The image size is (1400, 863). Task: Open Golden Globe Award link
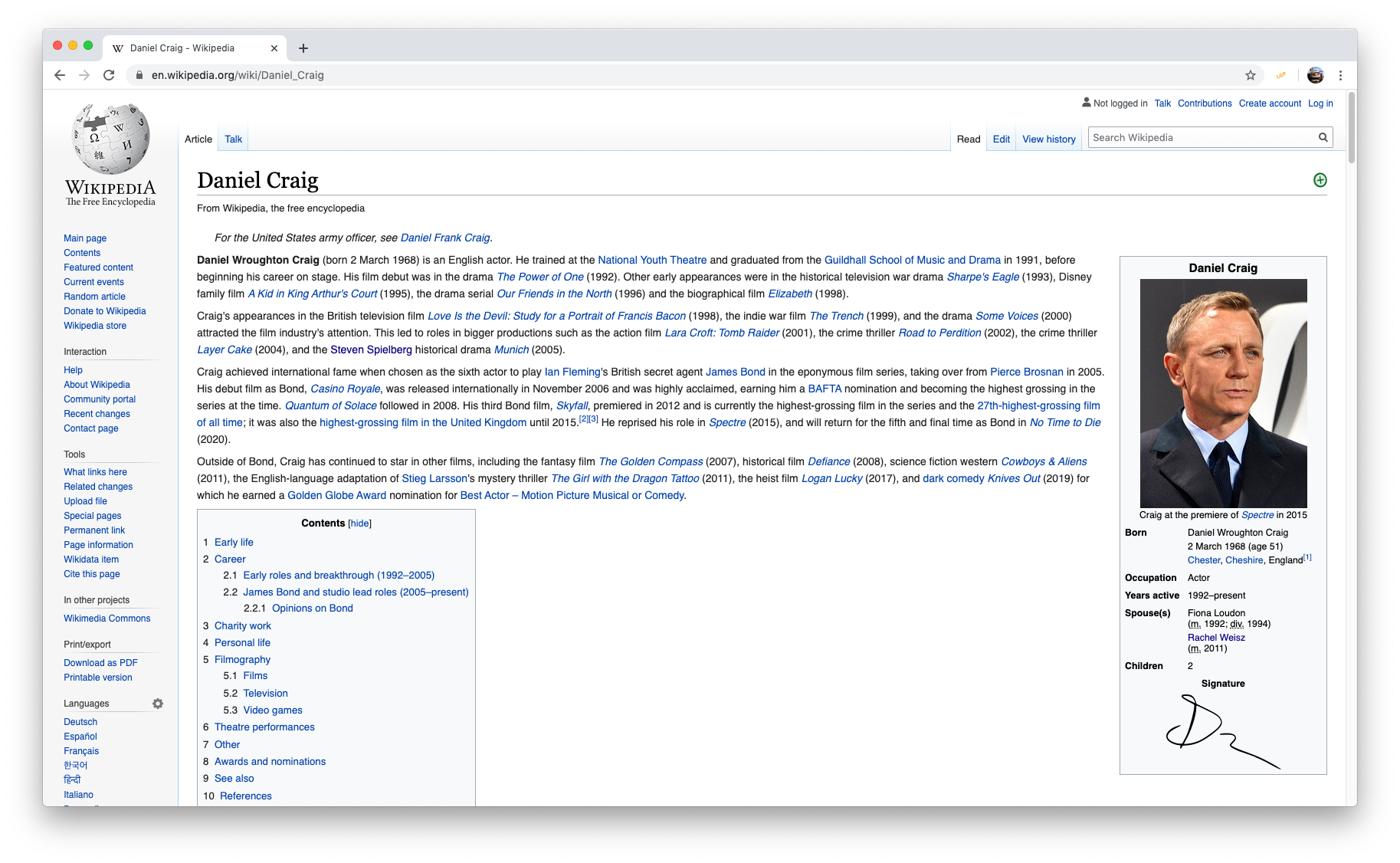(x=336, y=495)
